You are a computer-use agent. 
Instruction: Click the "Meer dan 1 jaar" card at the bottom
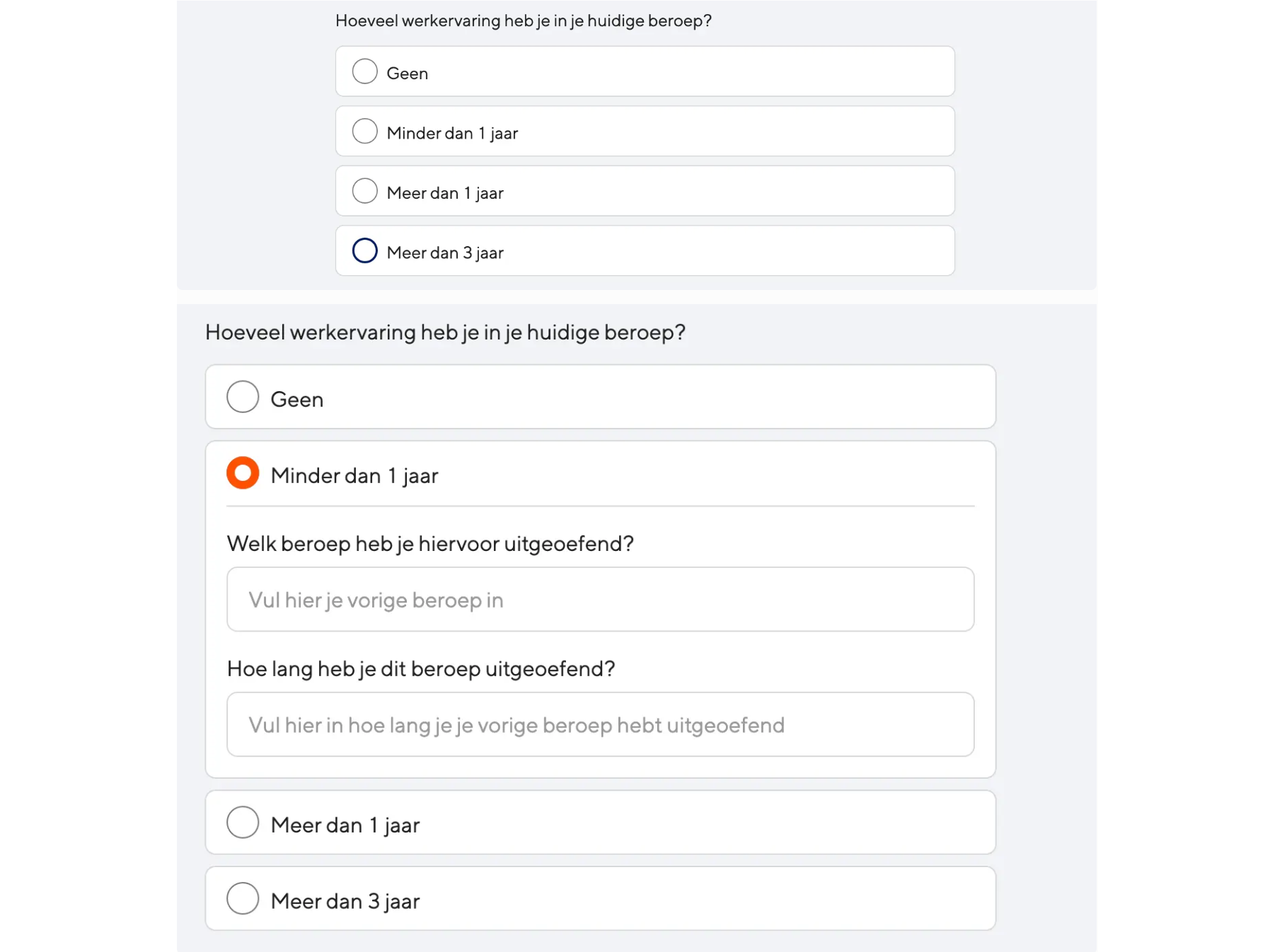(600, 823)
